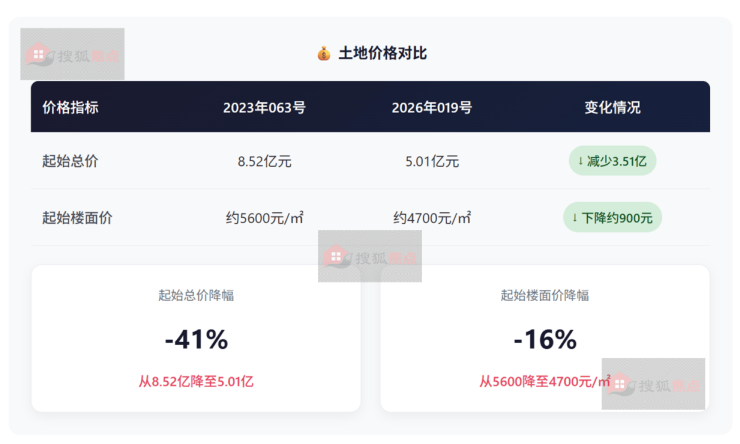Click the 起始总价 row label in table
Image resolution: width=740 pixels, height=444 pixels.
tap(70, 161)
